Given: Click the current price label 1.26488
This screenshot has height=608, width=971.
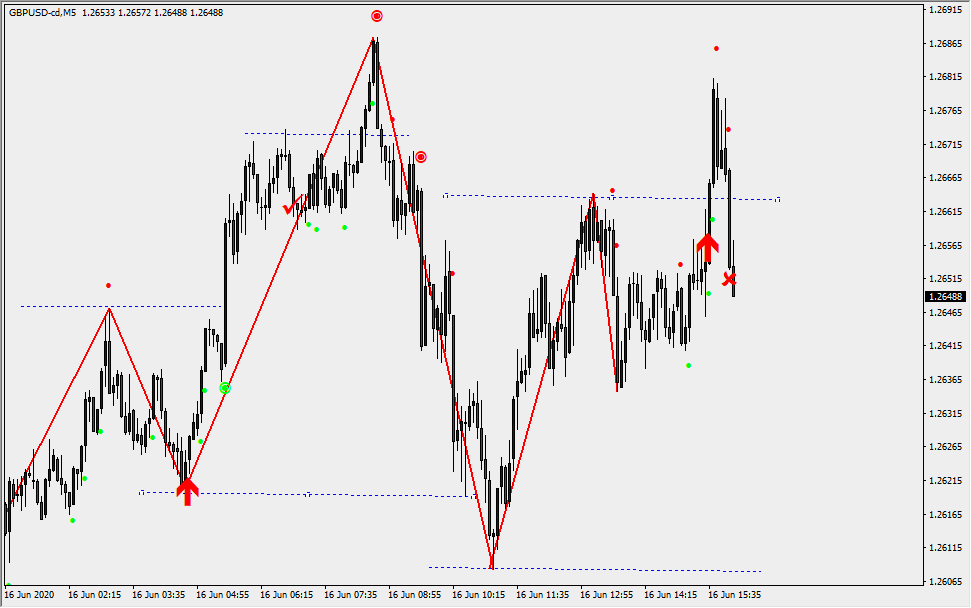Looking at the screenshot, I should pyautogui.click(x=945, y=297).
